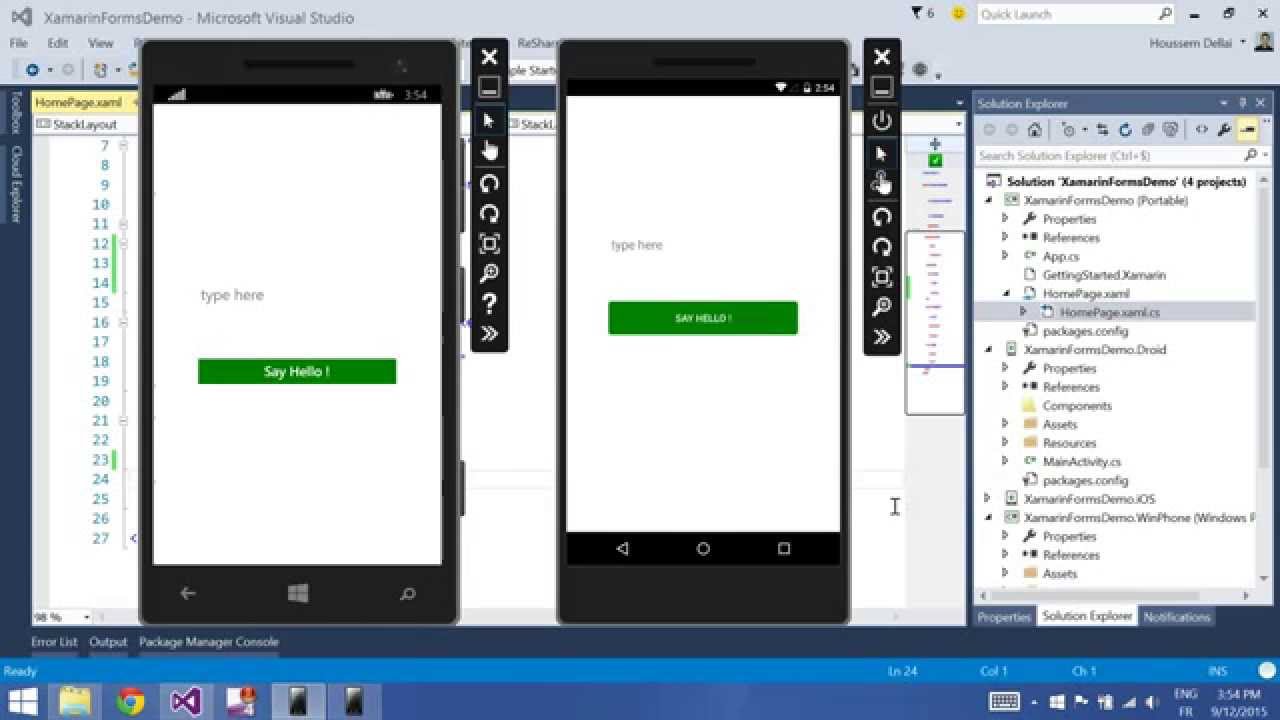Tap Windows Phone search button
Image resolution: width=1280 pixels, height=720 pixels.
[407, 593]
